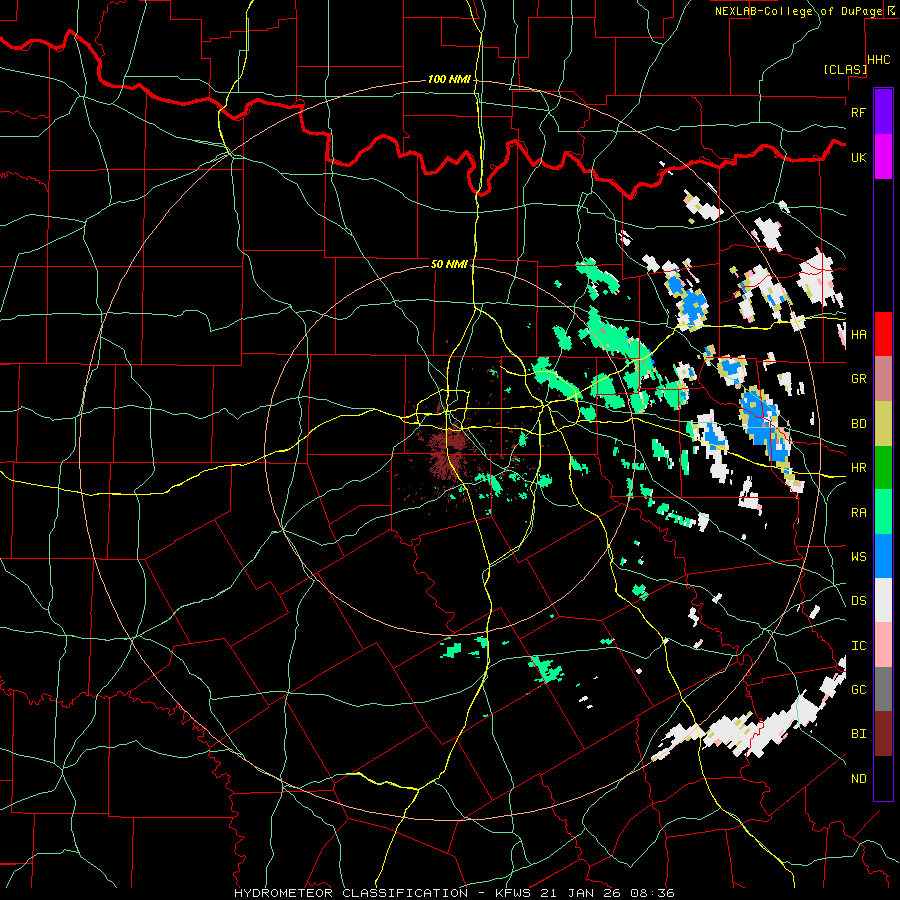Click the 'RA' legend label

(x=858, y=513)
